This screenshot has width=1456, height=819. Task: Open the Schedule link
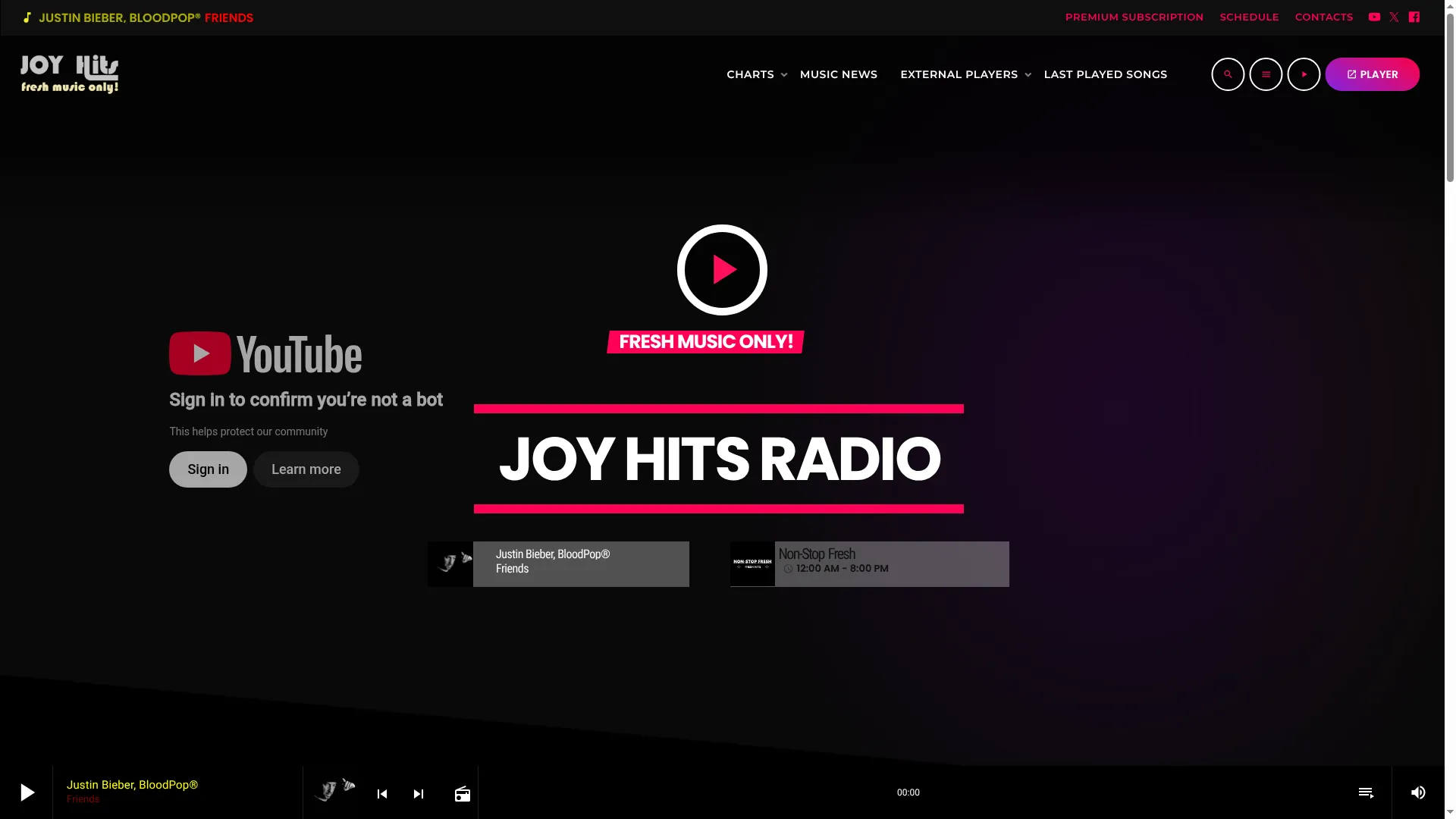pos(1249,17)
